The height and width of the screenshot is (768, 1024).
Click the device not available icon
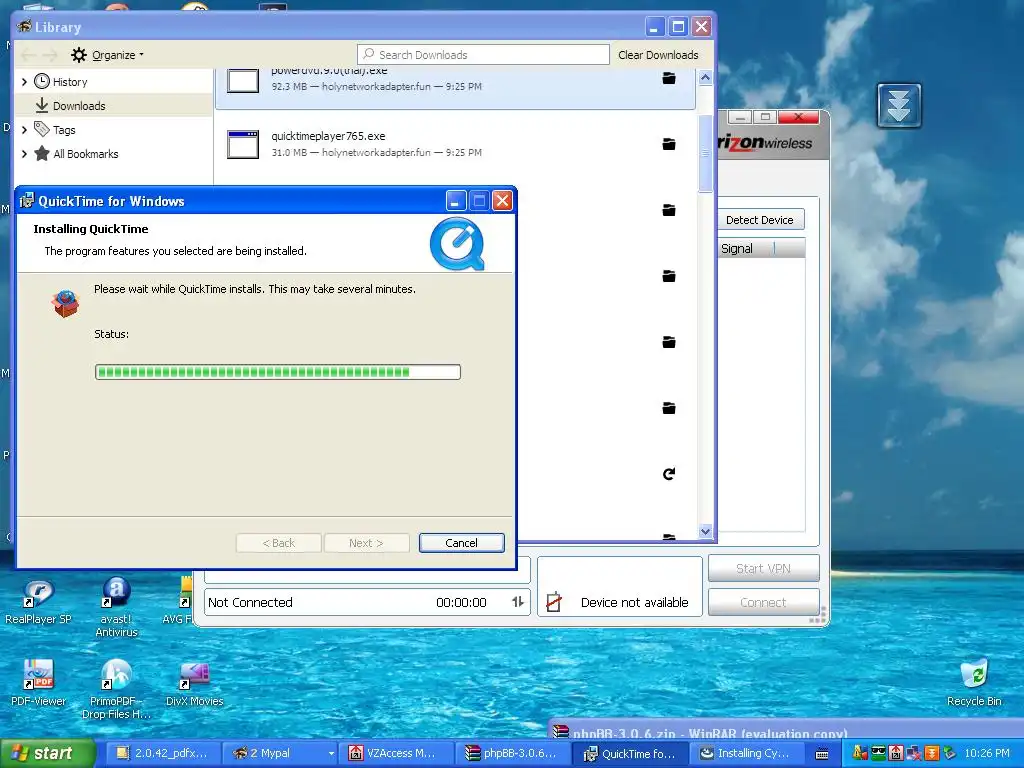[554, 601]
